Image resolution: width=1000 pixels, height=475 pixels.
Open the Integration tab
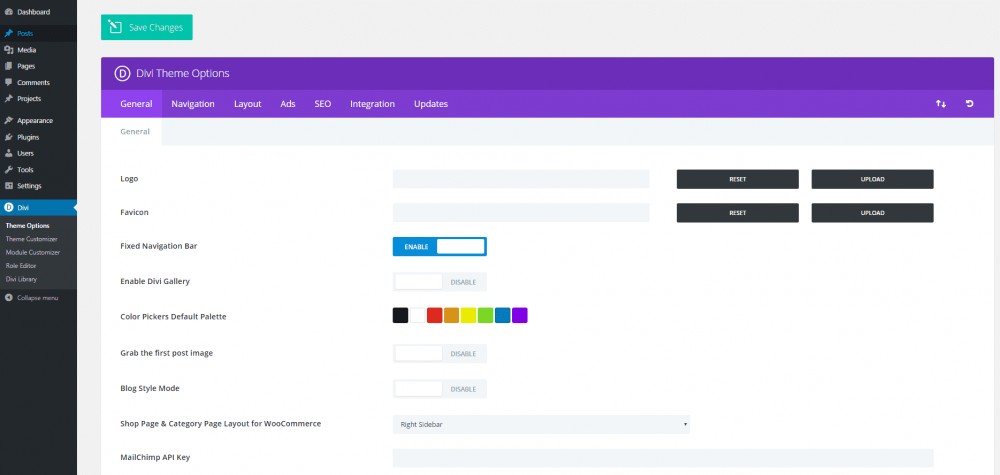click(x=372, y=104)
